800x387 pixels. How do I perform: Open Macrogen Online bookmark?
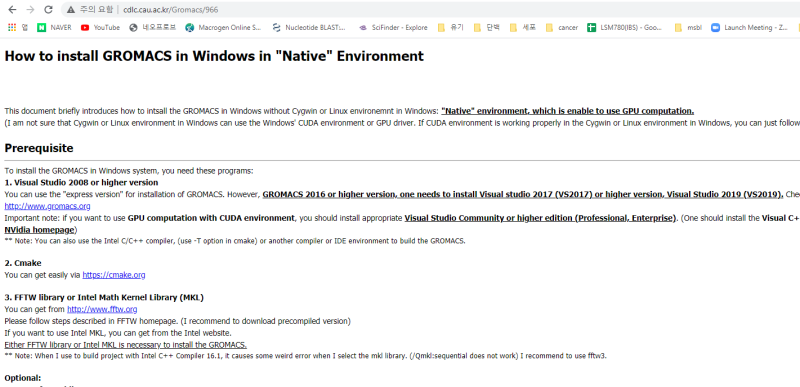(x=223, y=28)
